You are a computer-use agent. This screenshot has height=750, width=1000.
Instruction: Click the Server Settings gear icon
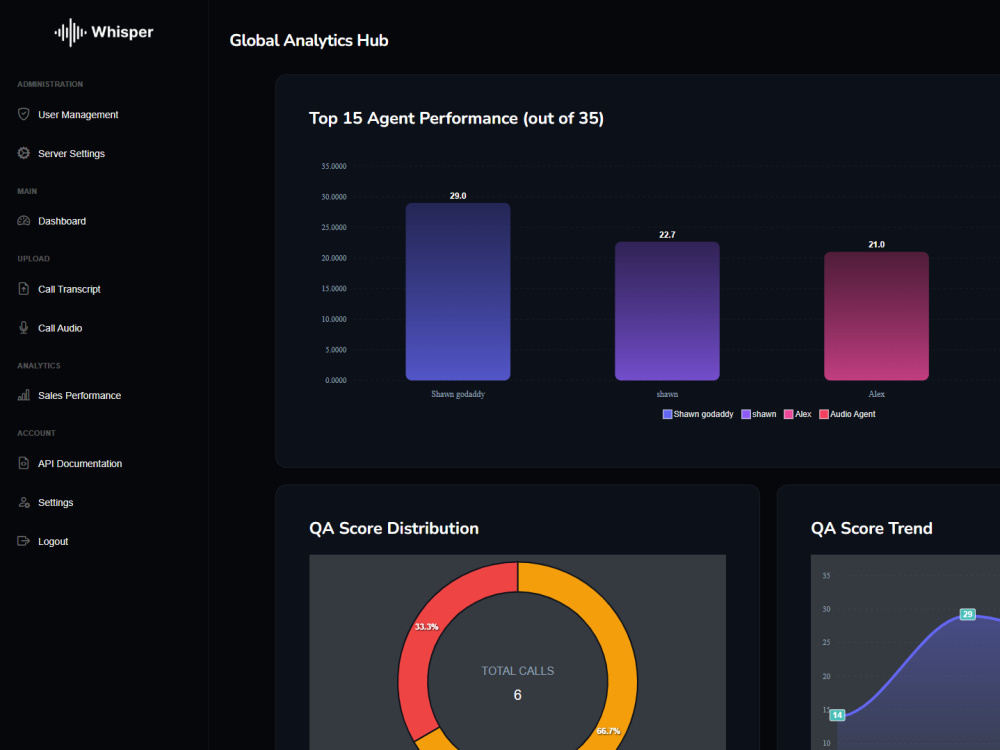tap(24, 153)
